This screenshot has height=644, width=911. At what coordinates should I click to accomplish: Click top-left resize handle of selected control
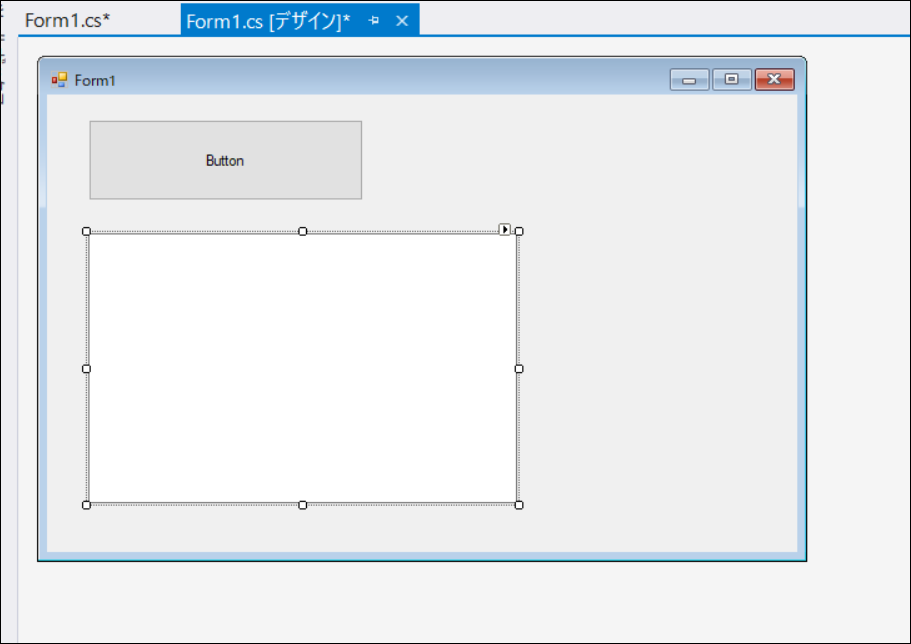[87, 231]
